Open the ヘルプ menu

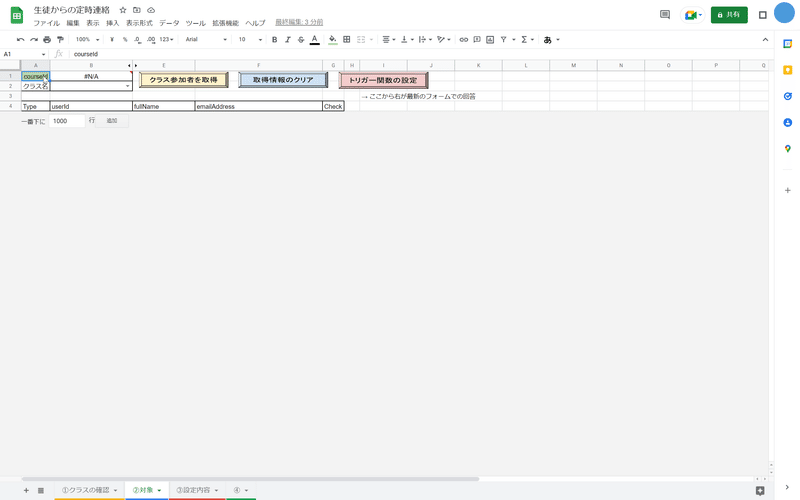pos(255,23)
